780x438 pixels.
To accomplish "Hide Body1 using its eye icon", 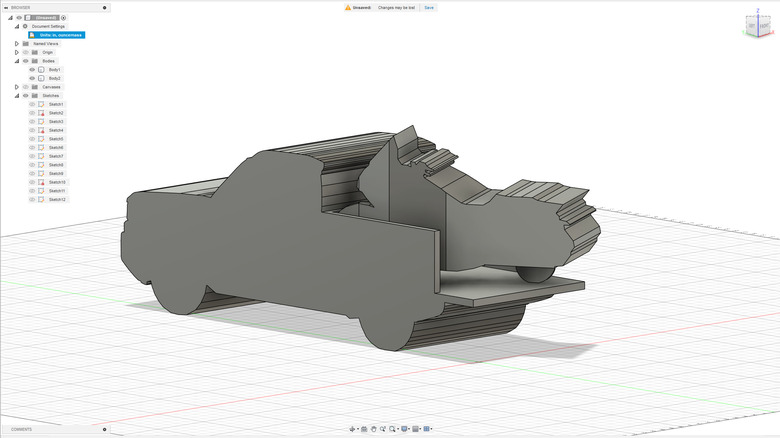I will pyautogui.click(x=32, y=69).
